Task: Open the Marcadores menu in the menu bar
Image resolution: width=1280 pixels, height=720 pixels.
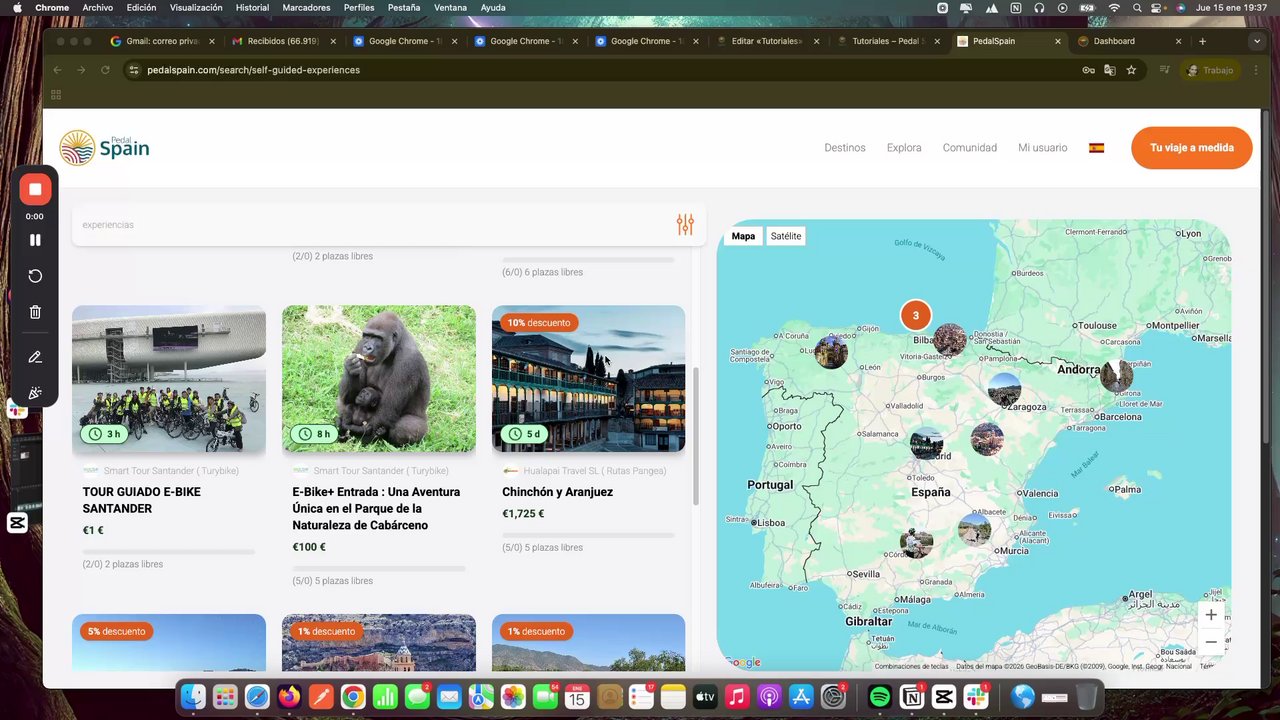Action: tap(306, 7)
